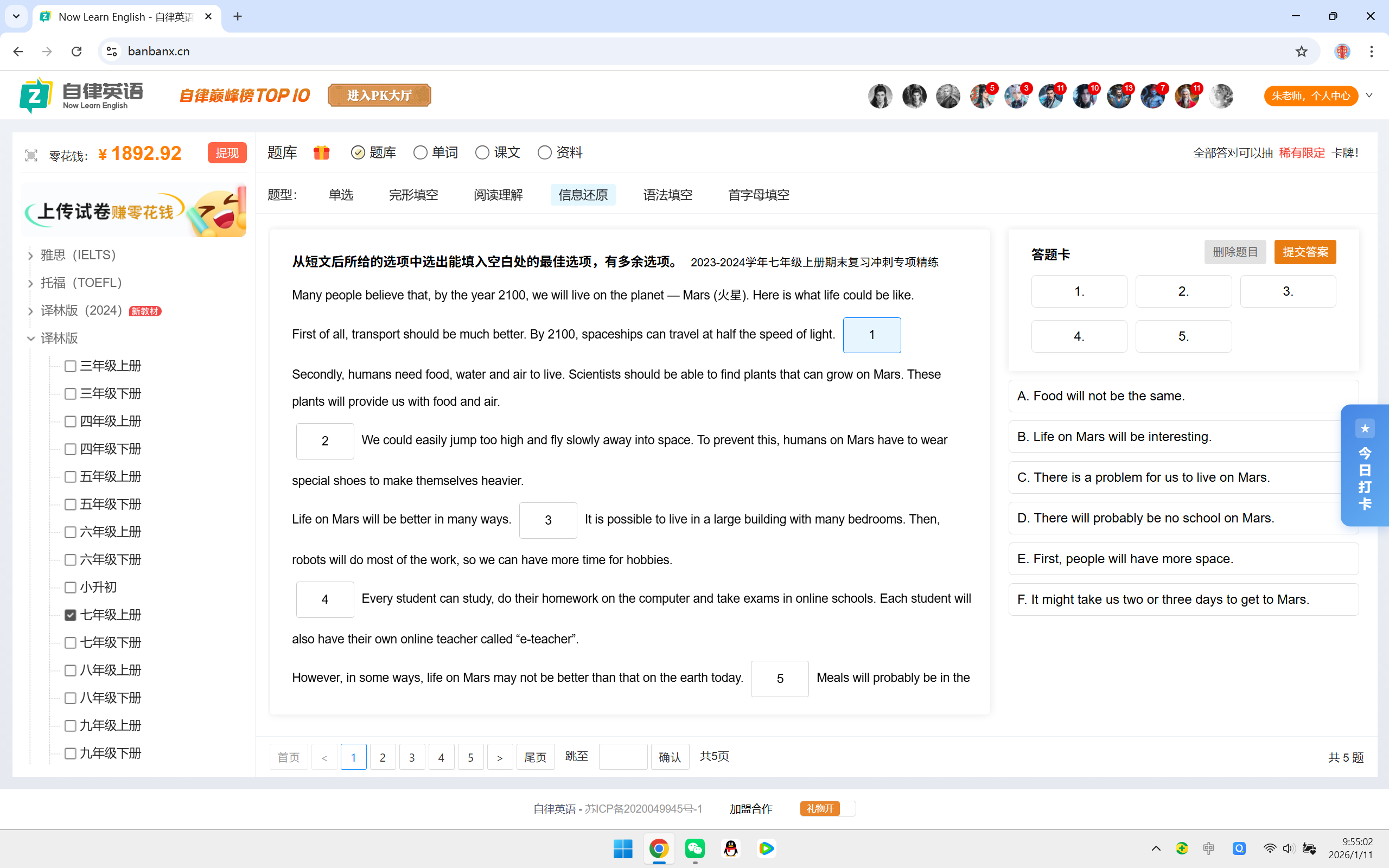This screenshot has width=1389, height=868.
Task: Open WeChat from the taskbar
Action: tap(694, 848)
